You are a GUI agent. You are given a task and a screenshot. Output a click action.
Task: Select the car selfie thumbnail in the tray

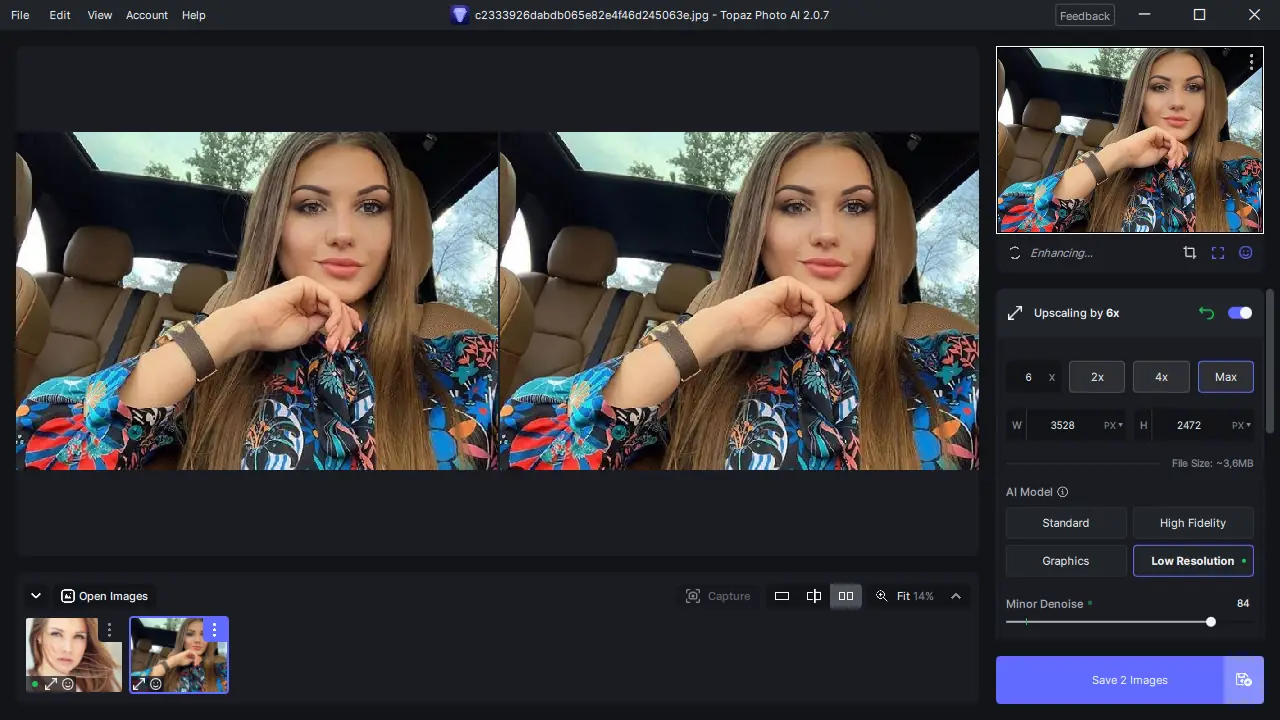179,655
